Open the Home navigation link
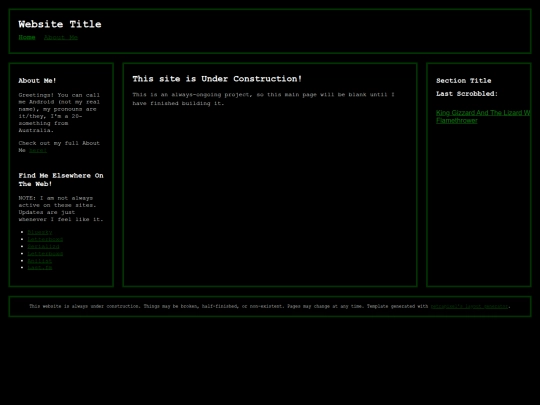 tap(27, 37)
